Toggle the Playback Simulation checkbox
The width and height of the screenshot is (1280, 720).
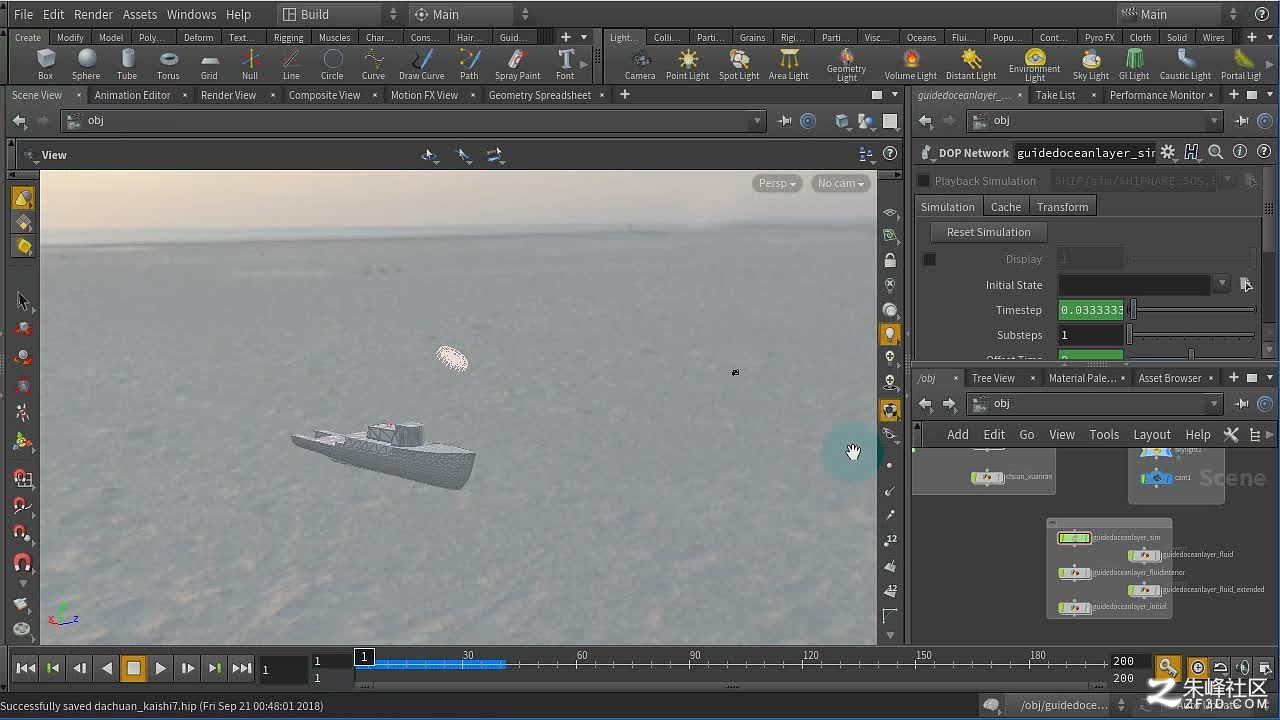[x=924, y=181]
